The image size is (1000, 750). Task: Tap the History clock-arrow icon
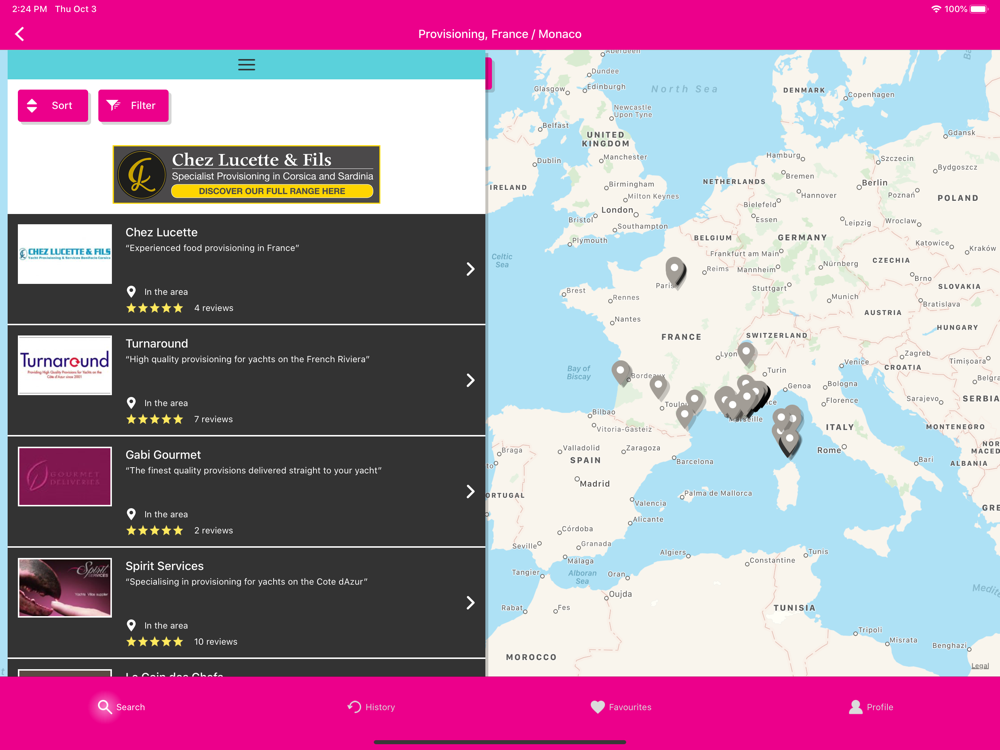(354, 707)
